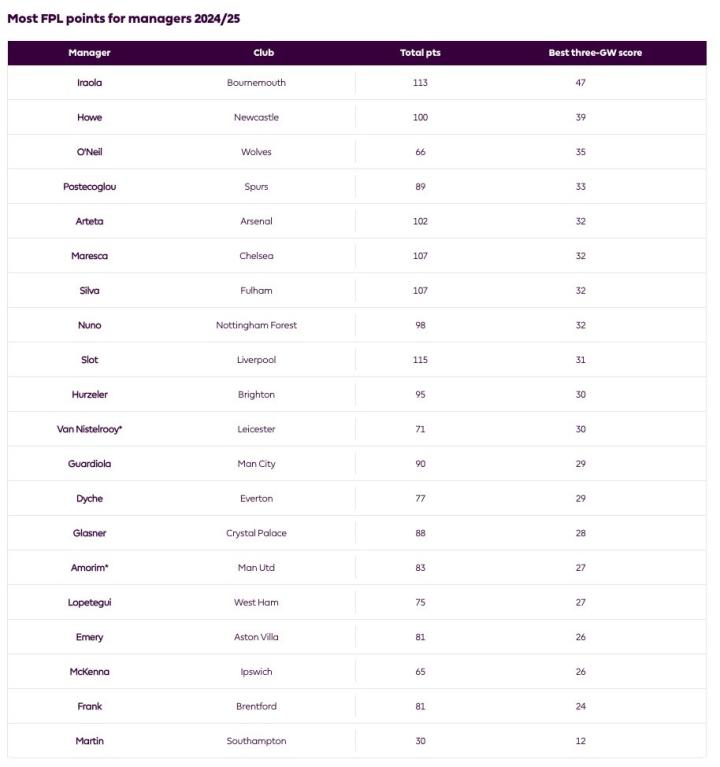Select the Postecoglou row name
Viewport: 720px width, 767px height.
tap(89, 187)
